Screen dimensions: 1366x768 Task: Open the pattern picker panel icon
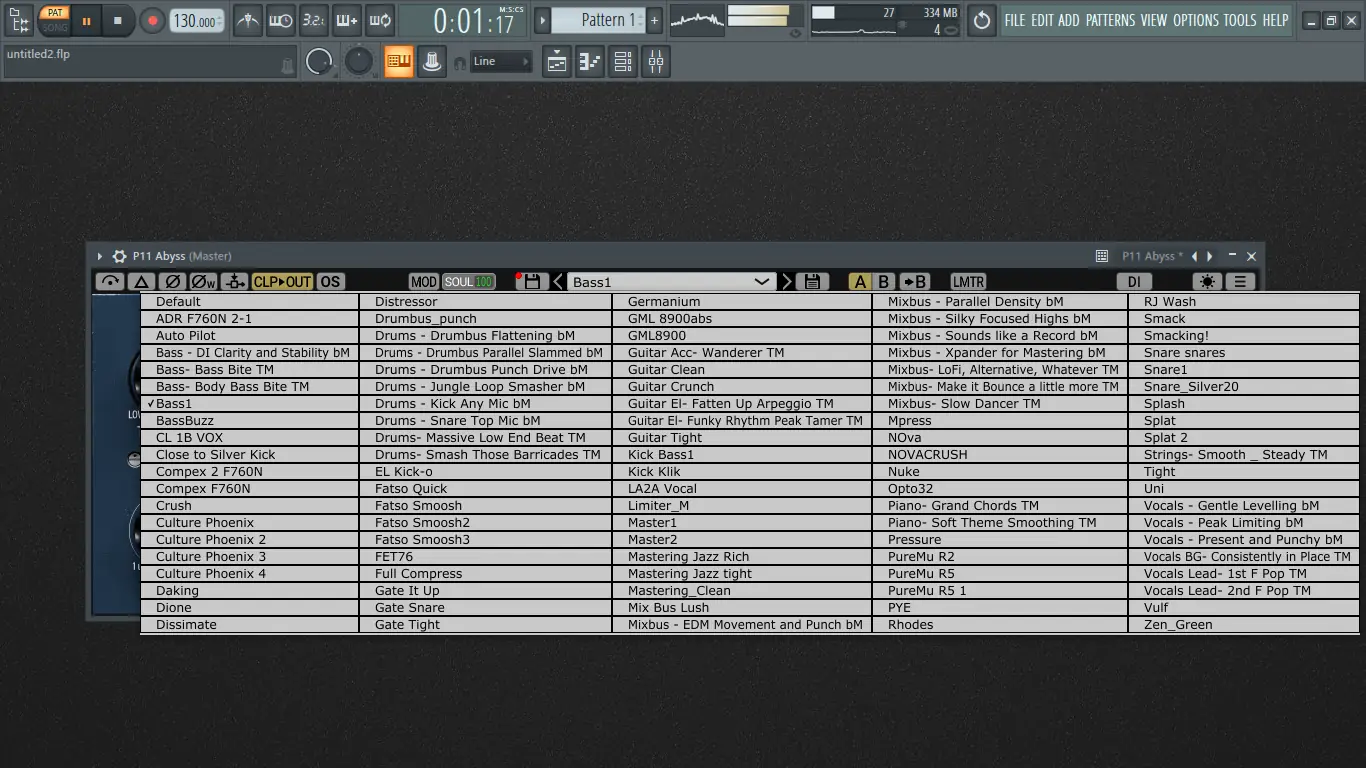18,20
